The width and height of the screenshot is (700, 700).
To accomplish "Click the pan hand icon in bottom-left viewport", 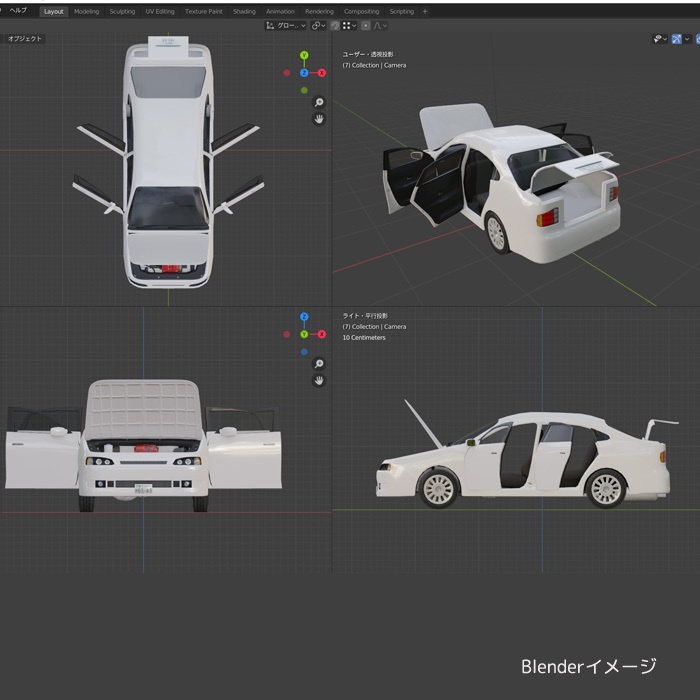I will point(319,381).
